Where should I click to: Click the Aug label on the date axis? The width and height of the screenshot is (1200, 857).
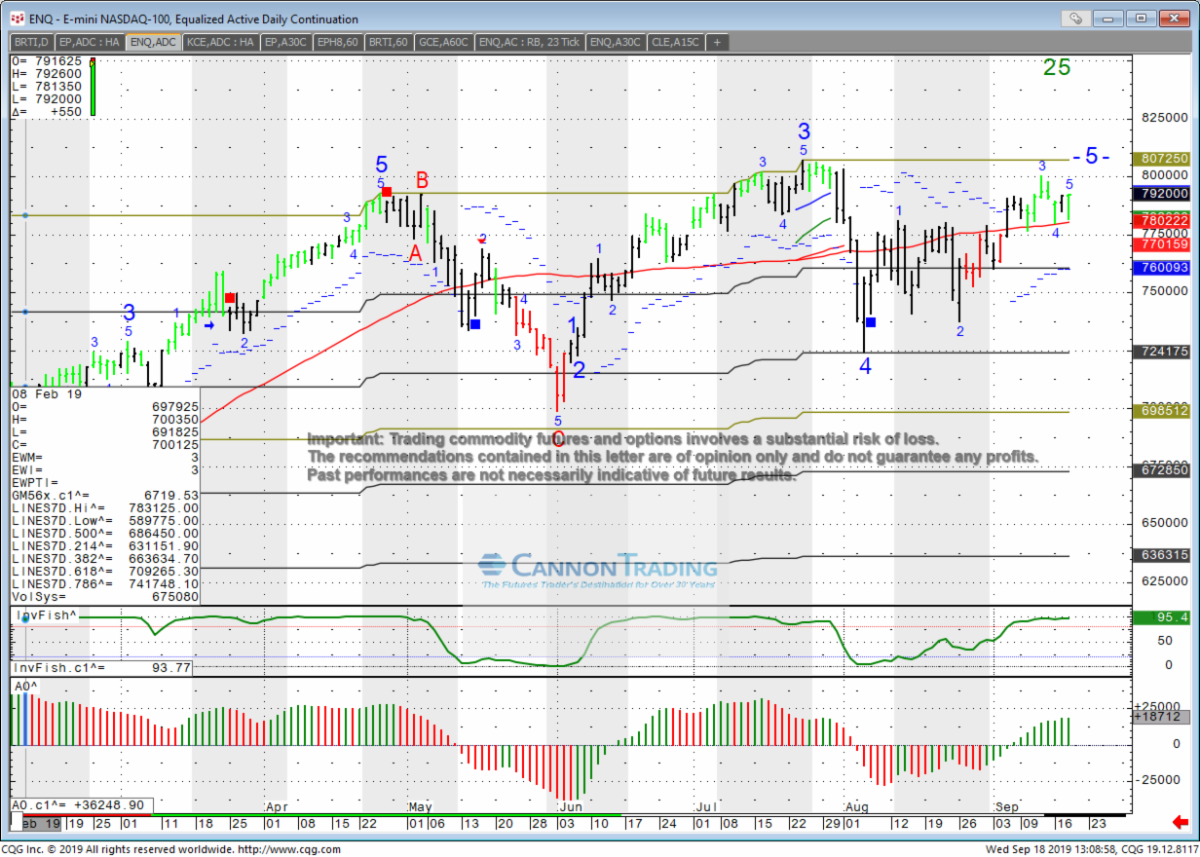click(858, 805)
